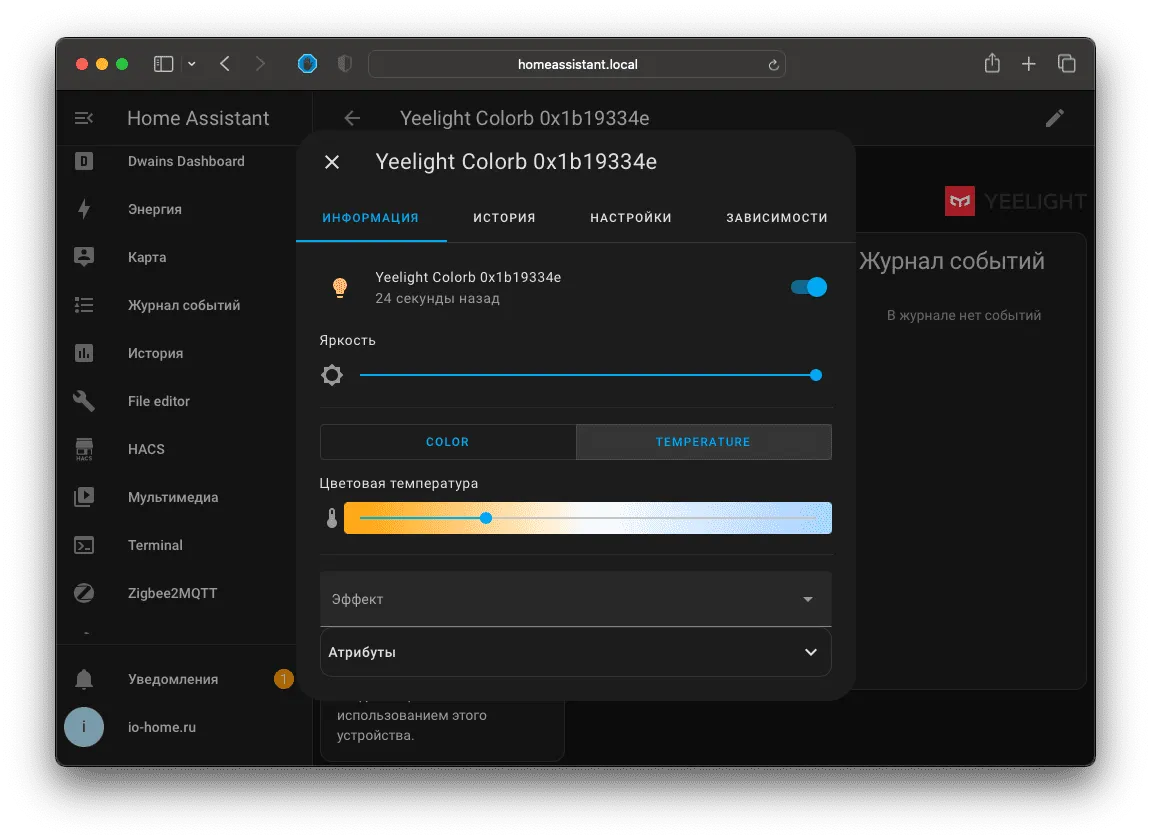Click the pencil edit icon at top right
Screen dimensions: 1151x840
(x=1055, y=118)
